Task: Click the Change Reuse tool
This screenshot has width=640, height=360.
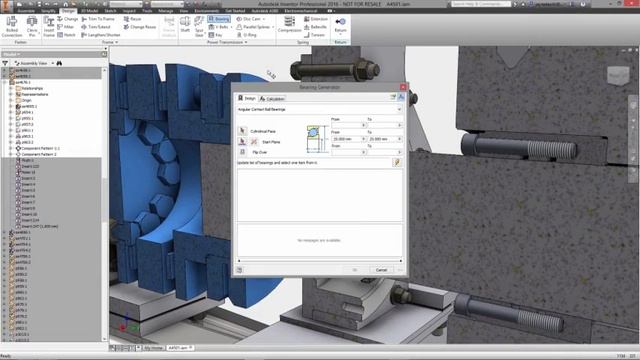Action: [x=140, y=27]
